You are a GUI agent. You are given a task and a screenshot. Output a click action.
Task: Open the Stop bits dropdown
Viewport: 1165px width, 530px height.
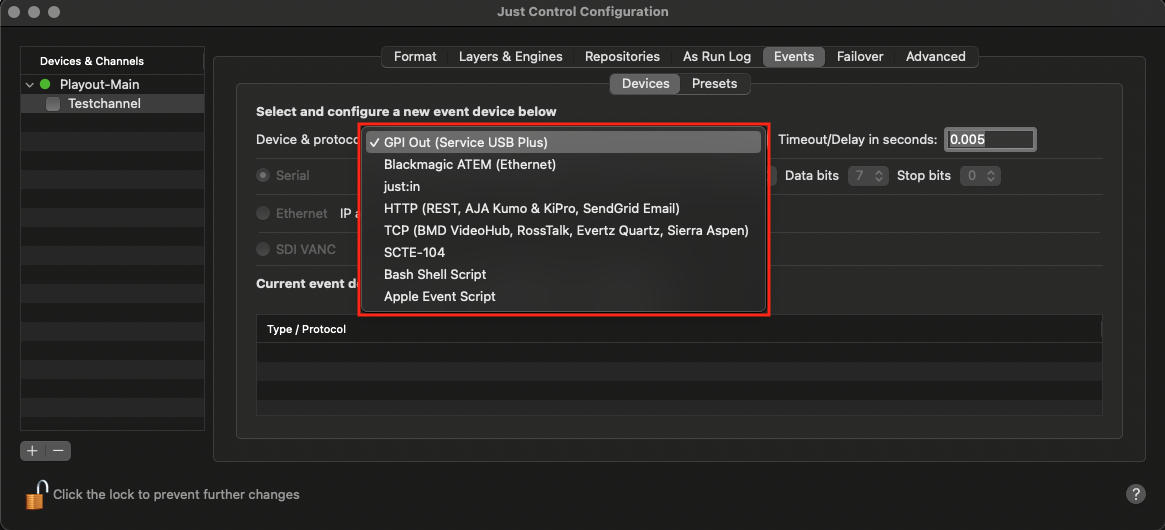tap(980, 176)
